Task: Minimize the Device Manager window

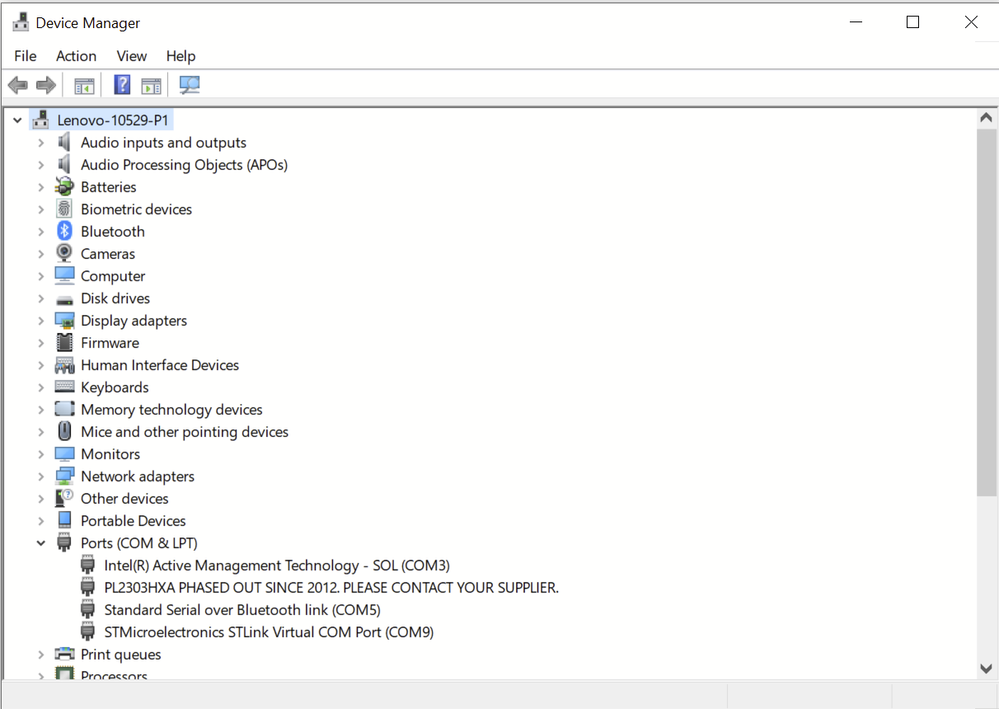Action: click(x=856, y=22)
